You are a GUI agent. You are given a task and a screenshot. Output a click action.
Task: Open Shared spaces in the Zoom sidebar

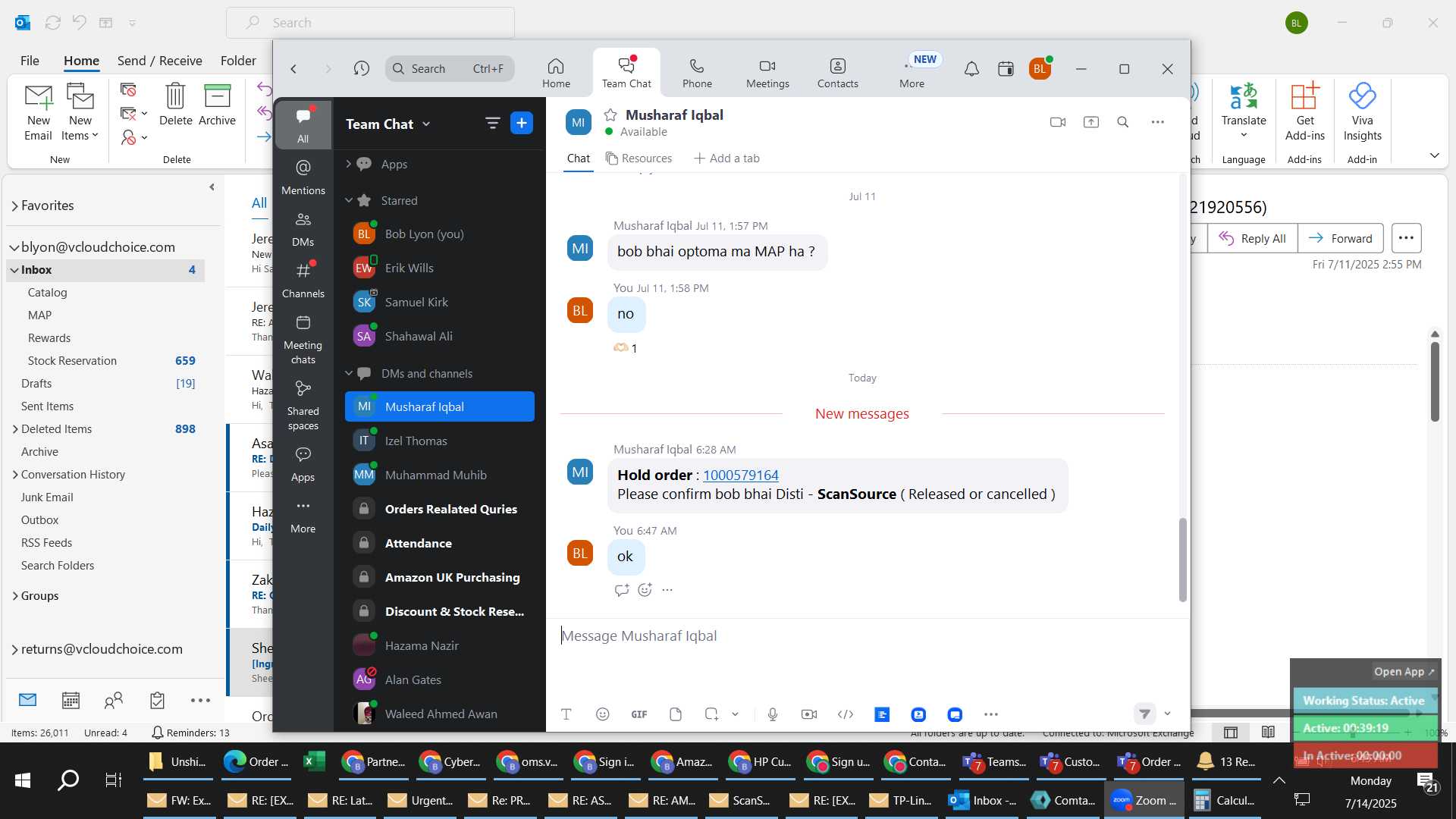(303, 406)
